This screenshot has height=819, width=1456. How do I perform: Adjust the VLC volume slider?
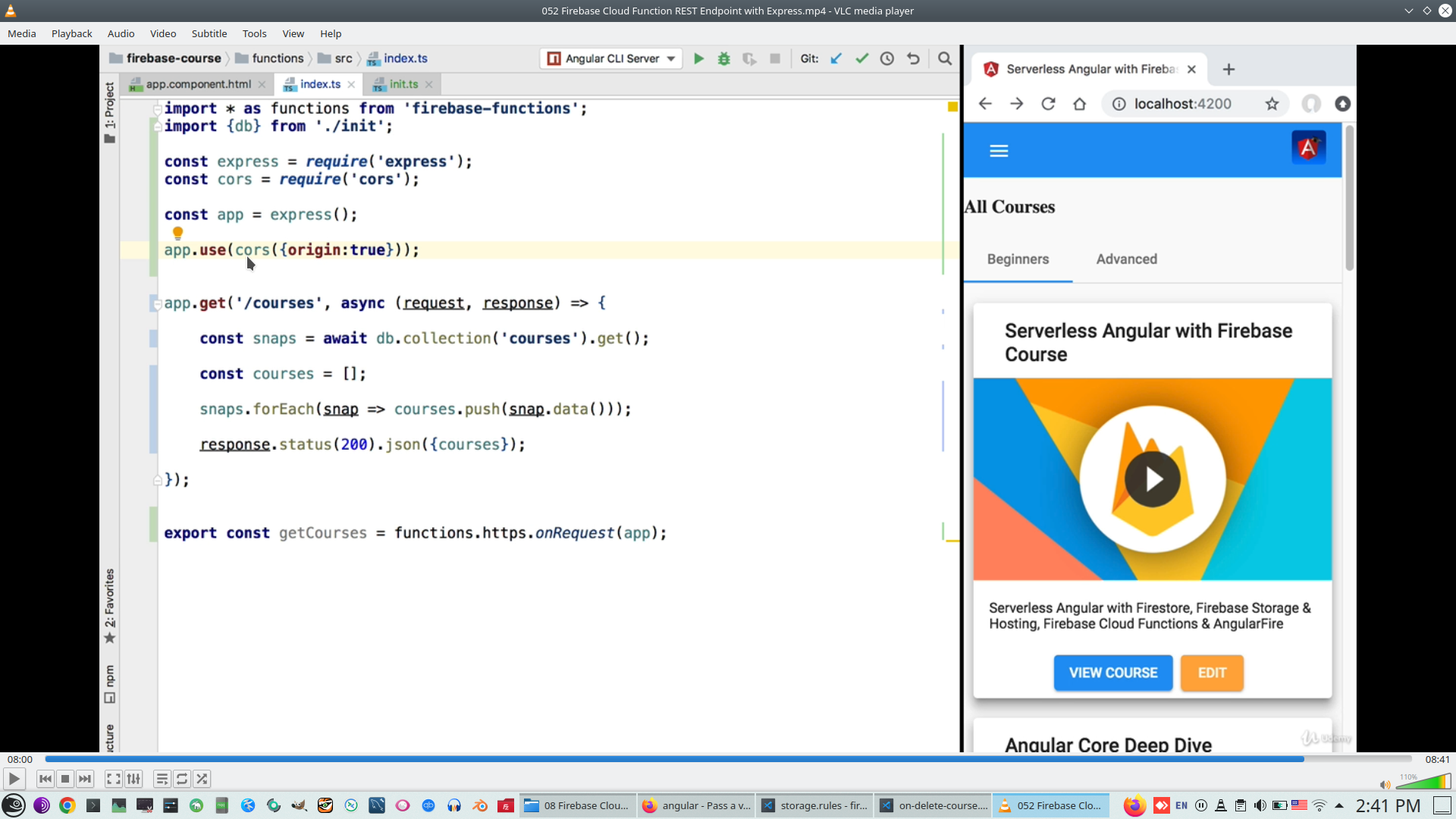pos(1424,783)
